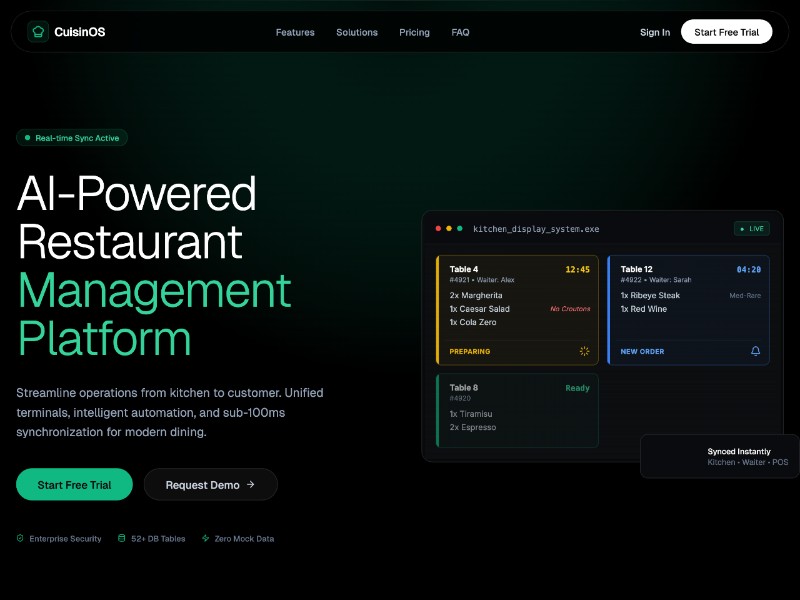Open the Features menu item

295,32
